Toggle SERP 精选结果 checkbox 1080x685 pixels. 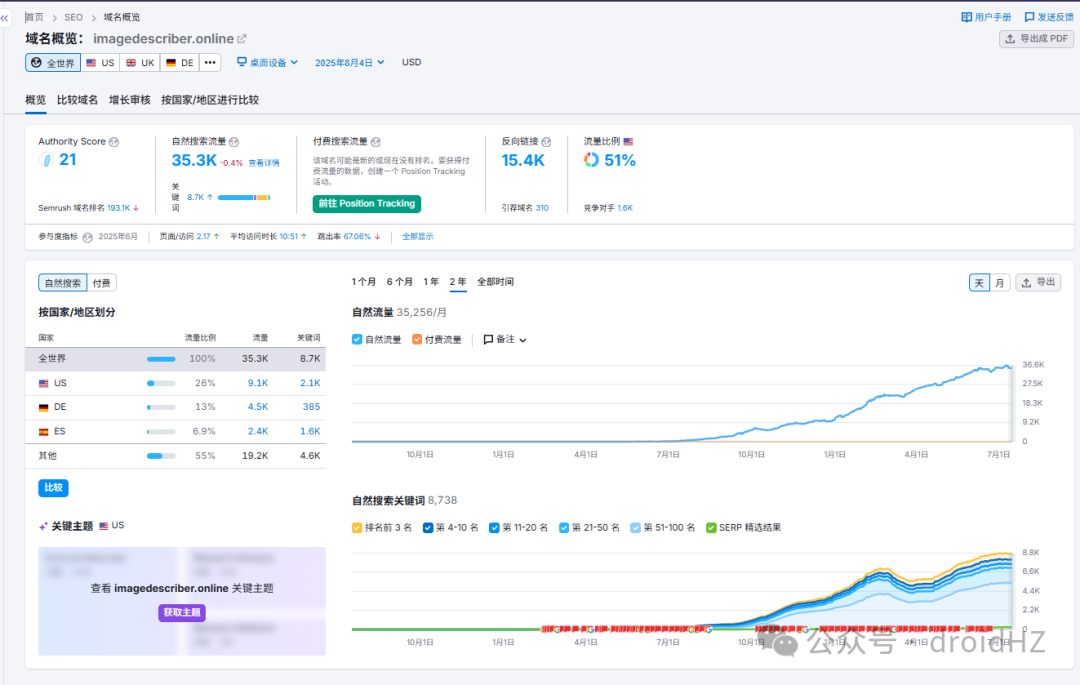(x=711, y=528)
